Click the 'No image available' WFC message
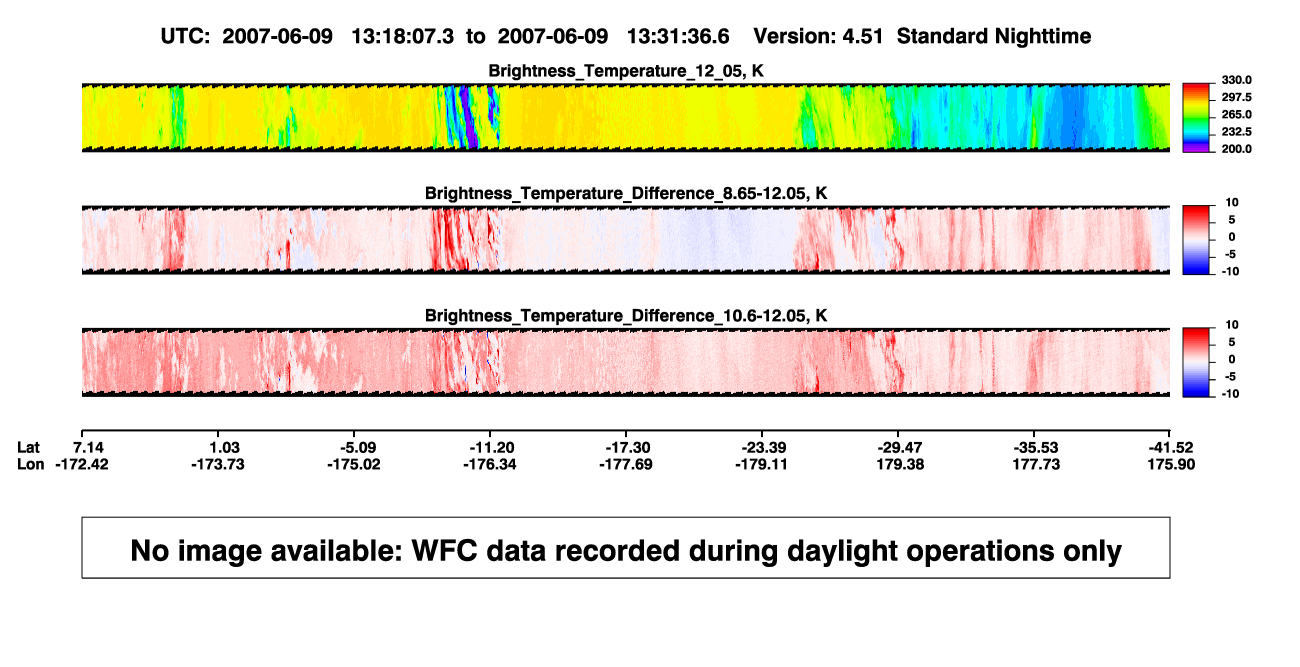Image resolution: width=1300 pixels, height=667 pixels. pyautogui.click(x=626, y=550)
